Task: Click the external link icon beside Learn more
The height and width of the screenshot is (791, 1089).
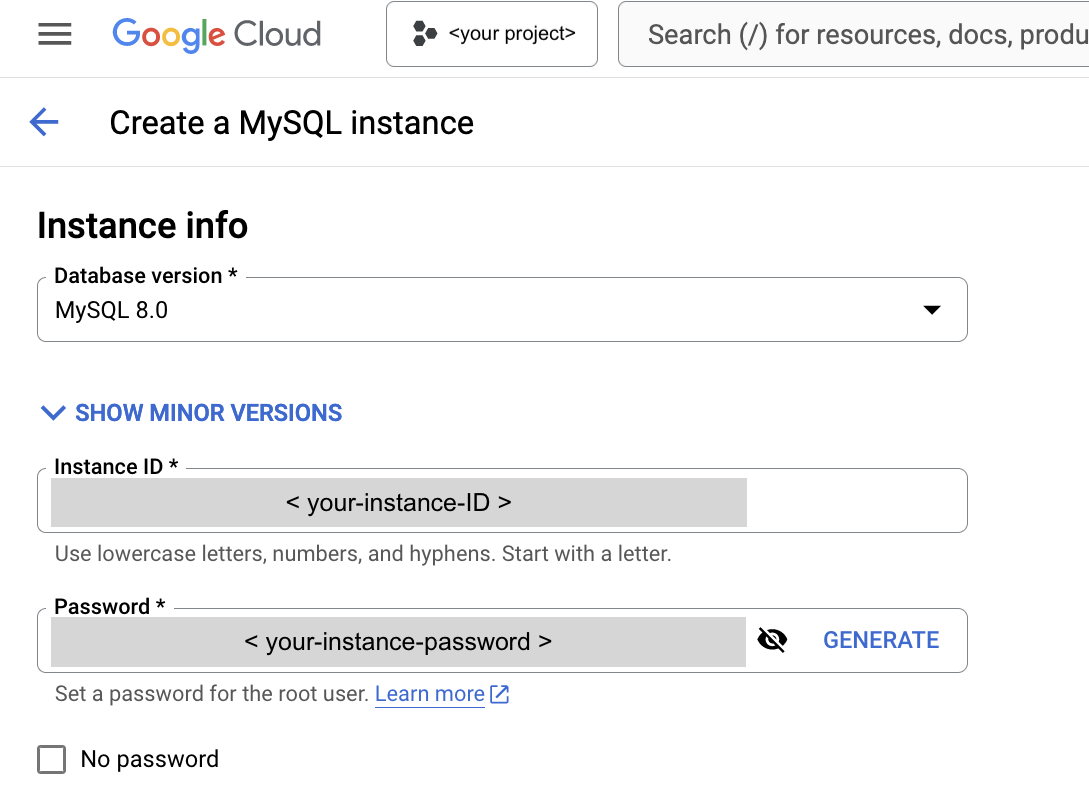Action: [500, 694]
